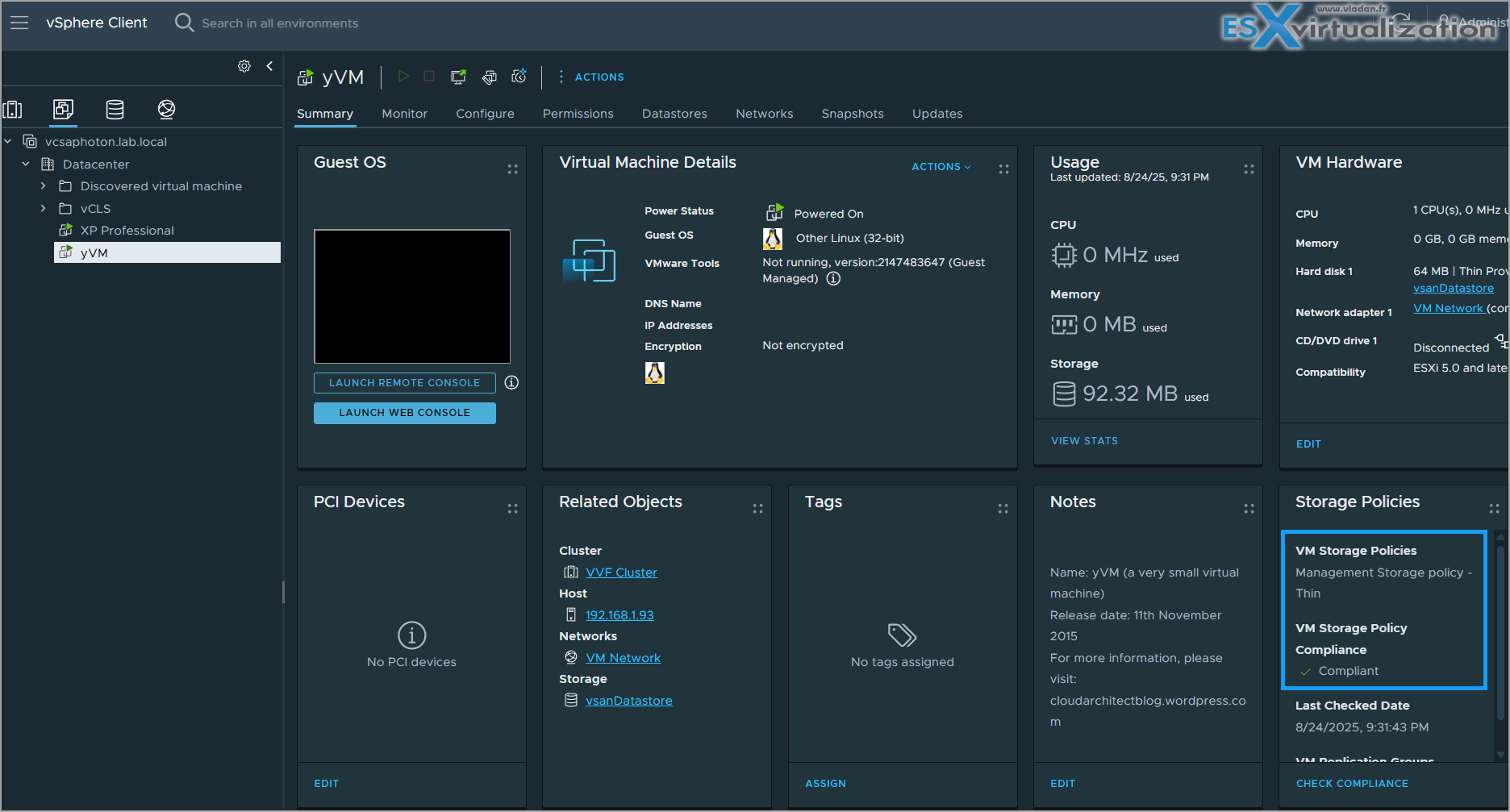
Task: Show VMware Tools info icon
Action: tap(833, 278)
